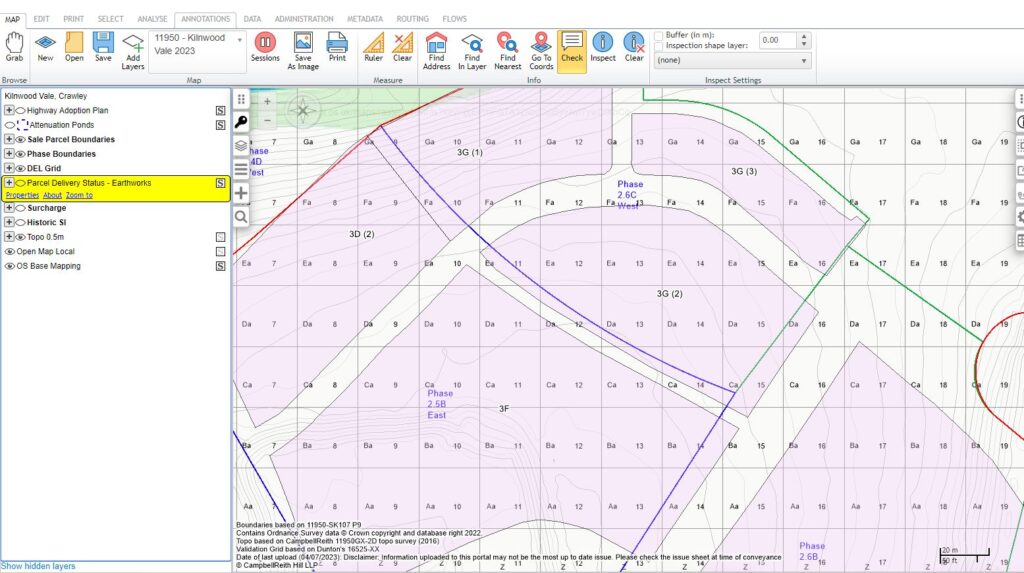Click the grid dots handle on map sidebar
Screen dimensions: 1024x573
pyautogui.click(x=241, y=99)
